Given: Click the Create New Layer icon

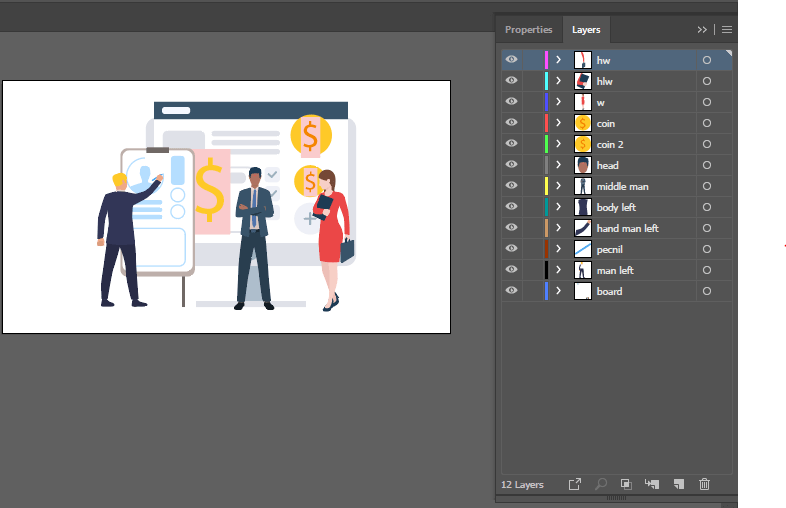Looking at the screenshot, I should (x=678, y=484).
